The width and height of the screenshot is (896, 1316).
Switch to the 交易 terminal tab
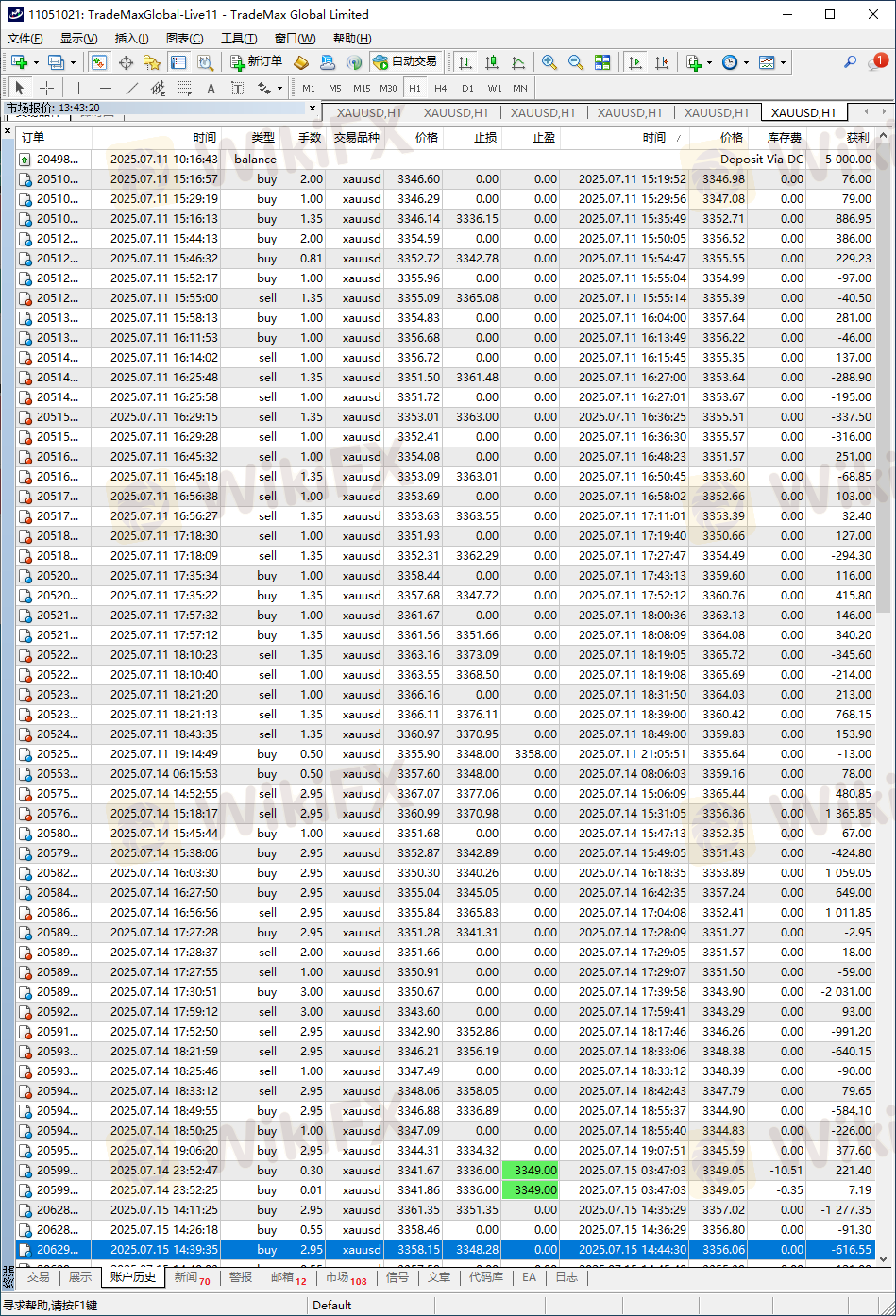click(38, 1277)
